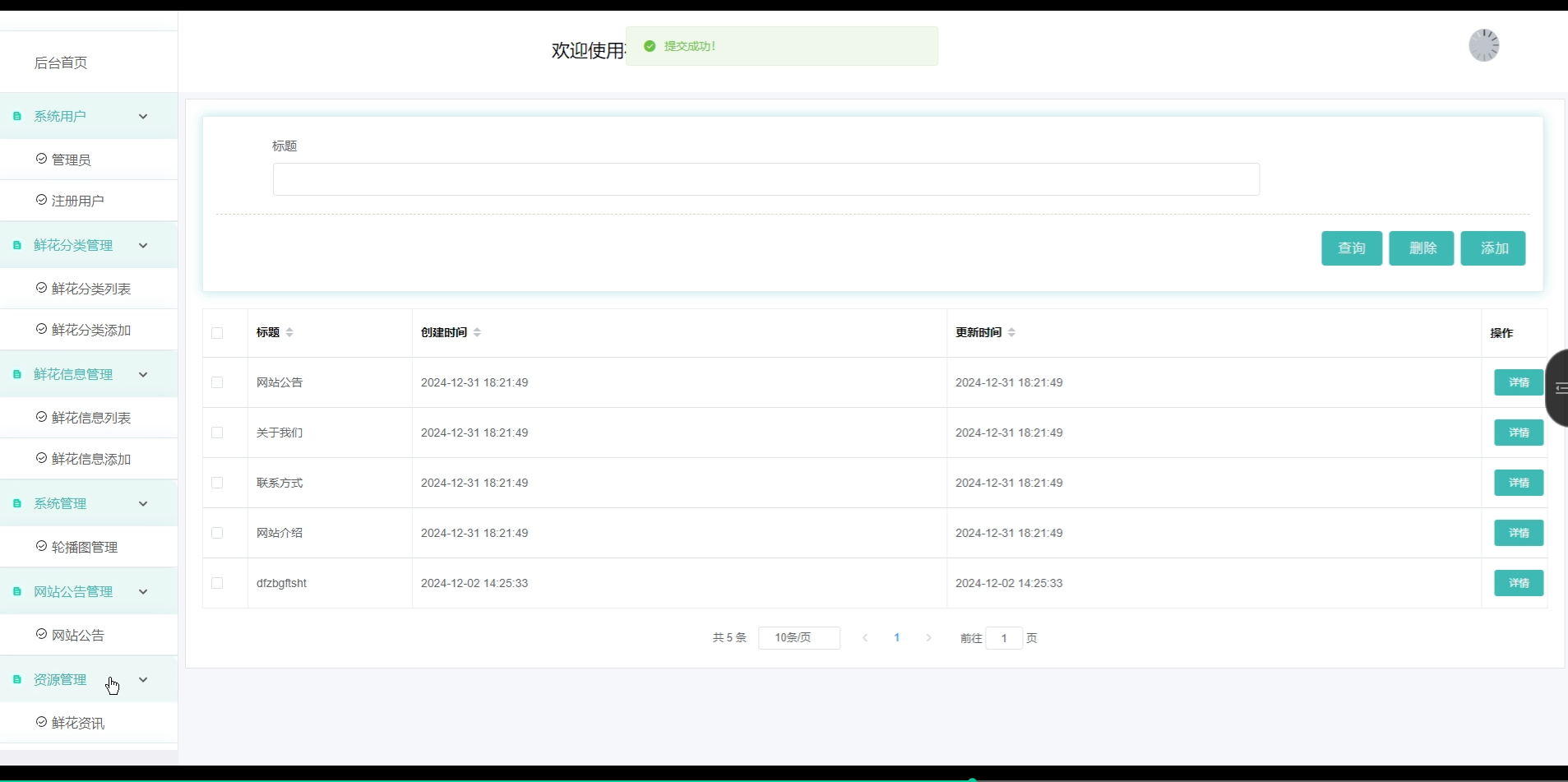Viewport: 1568px width, 782px height.
Task: Click the check icon beside 鲜花分类列表
Action: [41, 288]
